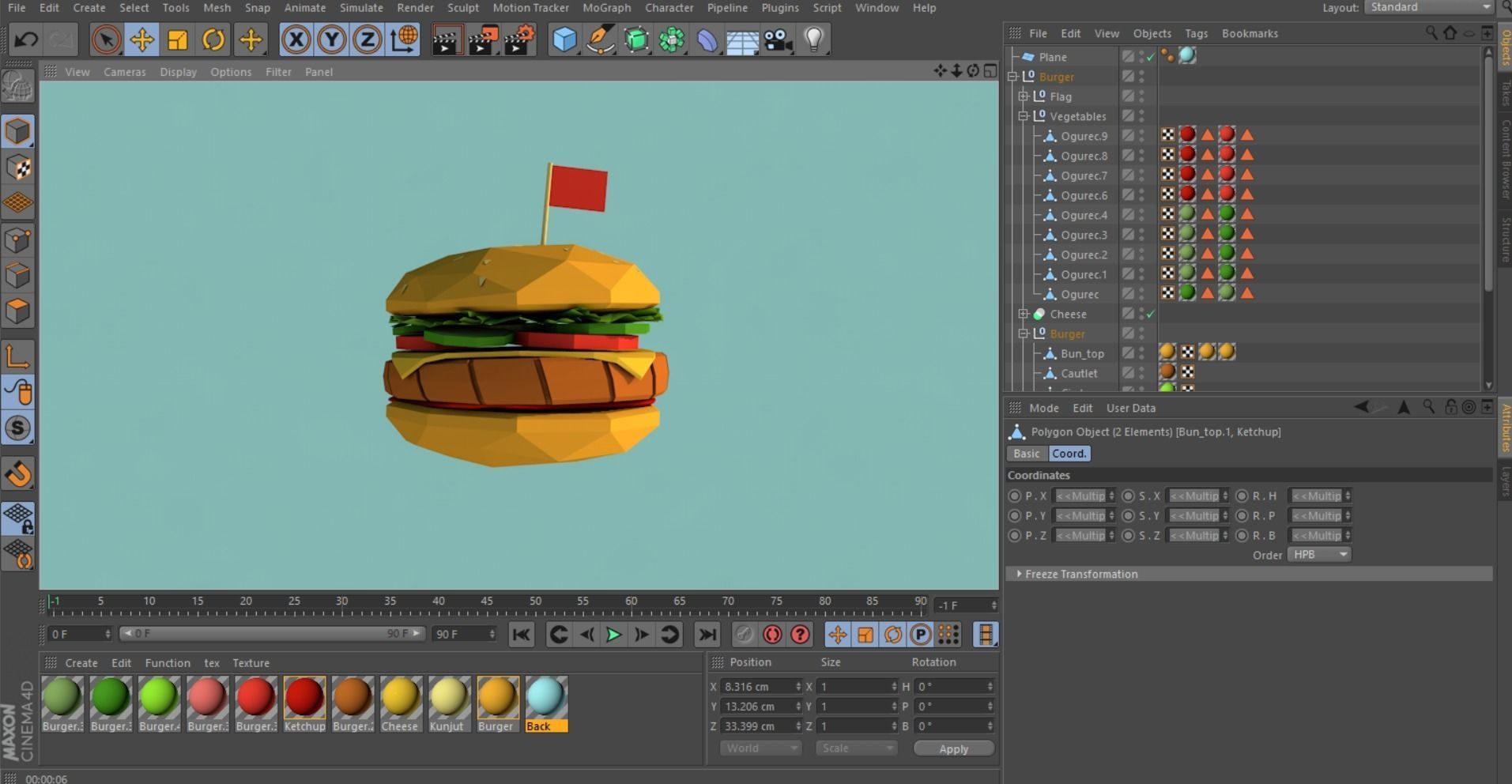
Task: Add a camera object
Action: (x=779, y=40)
